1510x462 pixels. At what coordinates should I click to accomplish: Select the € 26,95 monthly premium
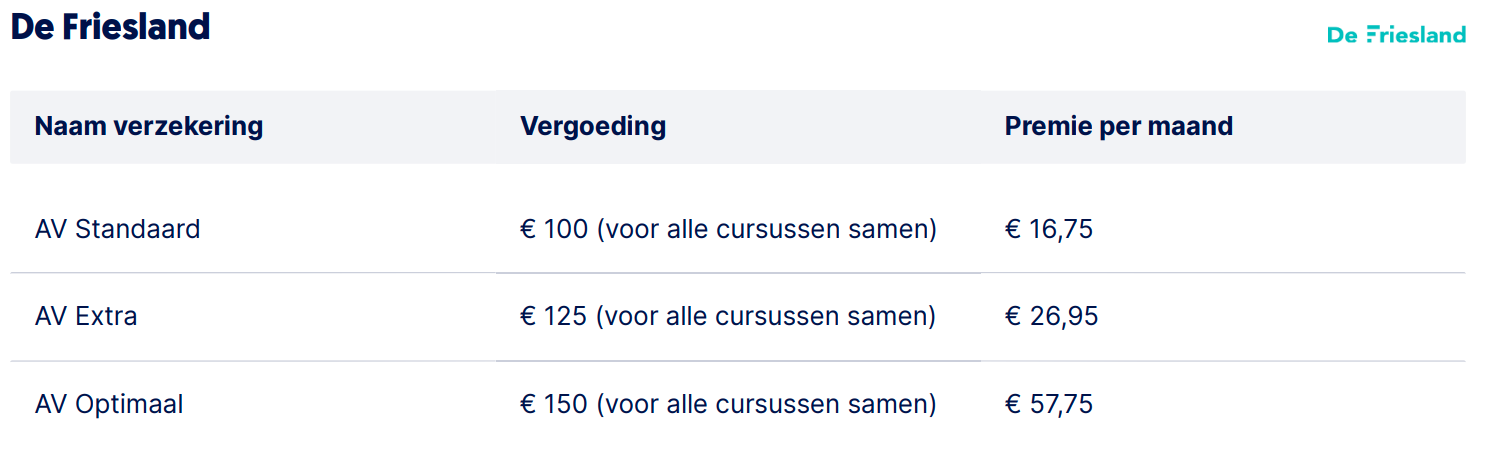pos(1051,317)
